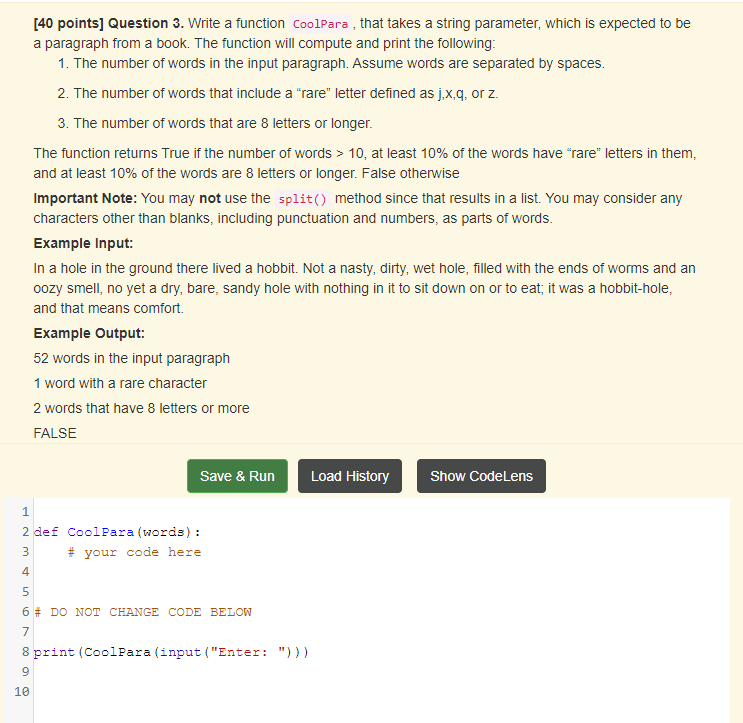Click the '[40 points] Question 3.' heading
The height and width of the screenshot is (723, 743).
point(109,23)
